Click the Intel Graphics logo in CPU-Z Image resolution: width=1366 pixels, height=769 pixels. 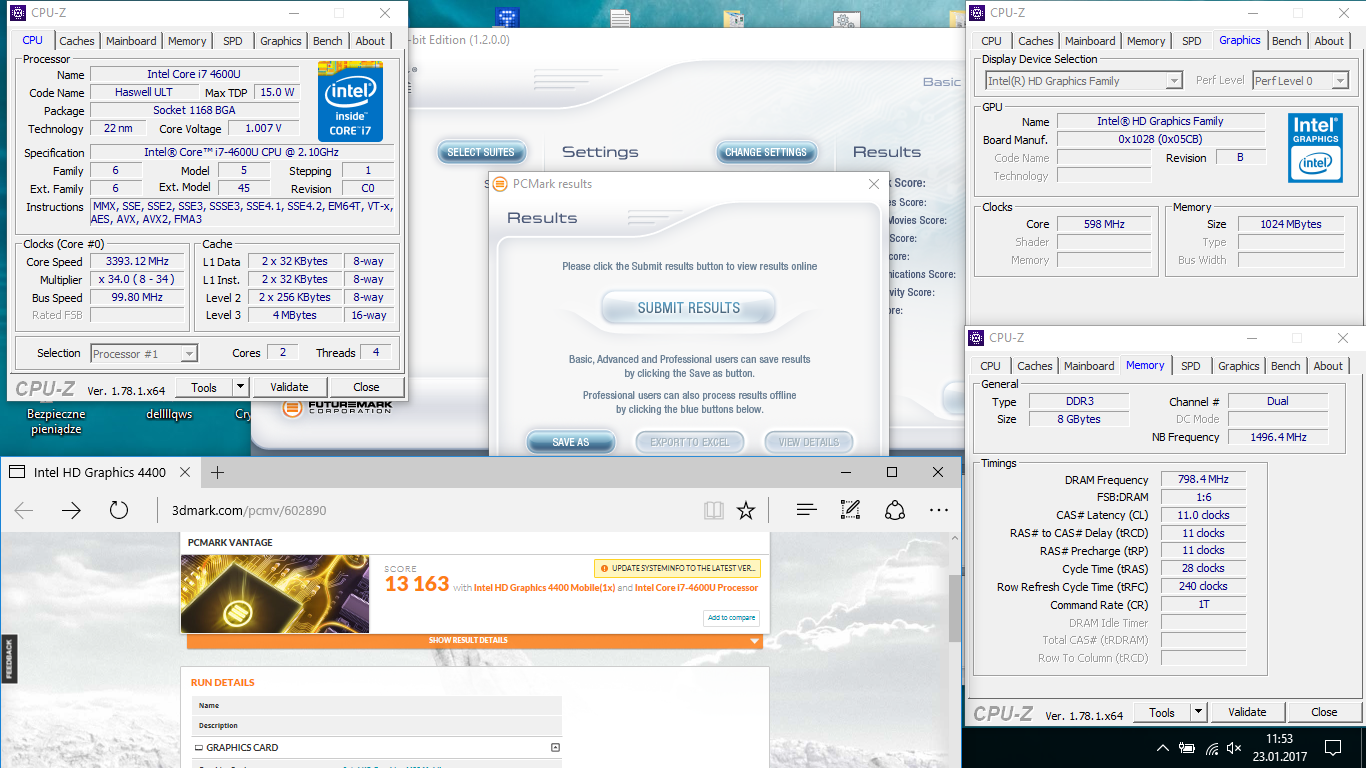pyautogui.click(x=1315, y=147)
